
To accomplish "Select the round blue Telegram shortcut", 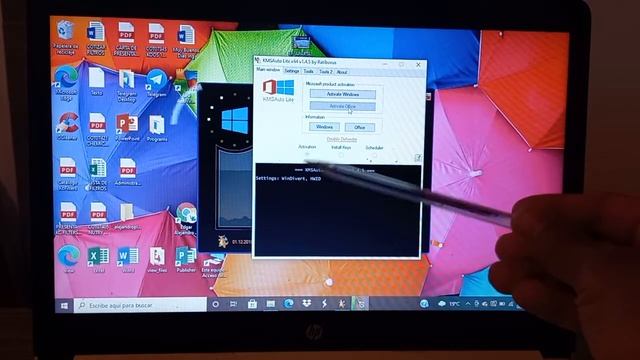I will (x=156, y=83).
